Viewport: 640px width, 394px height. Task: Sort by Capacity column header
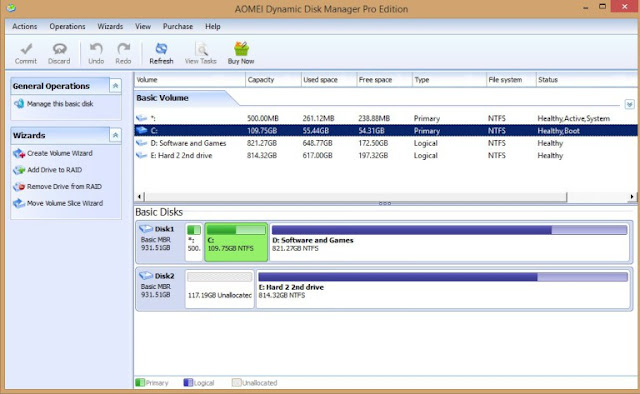273,80
